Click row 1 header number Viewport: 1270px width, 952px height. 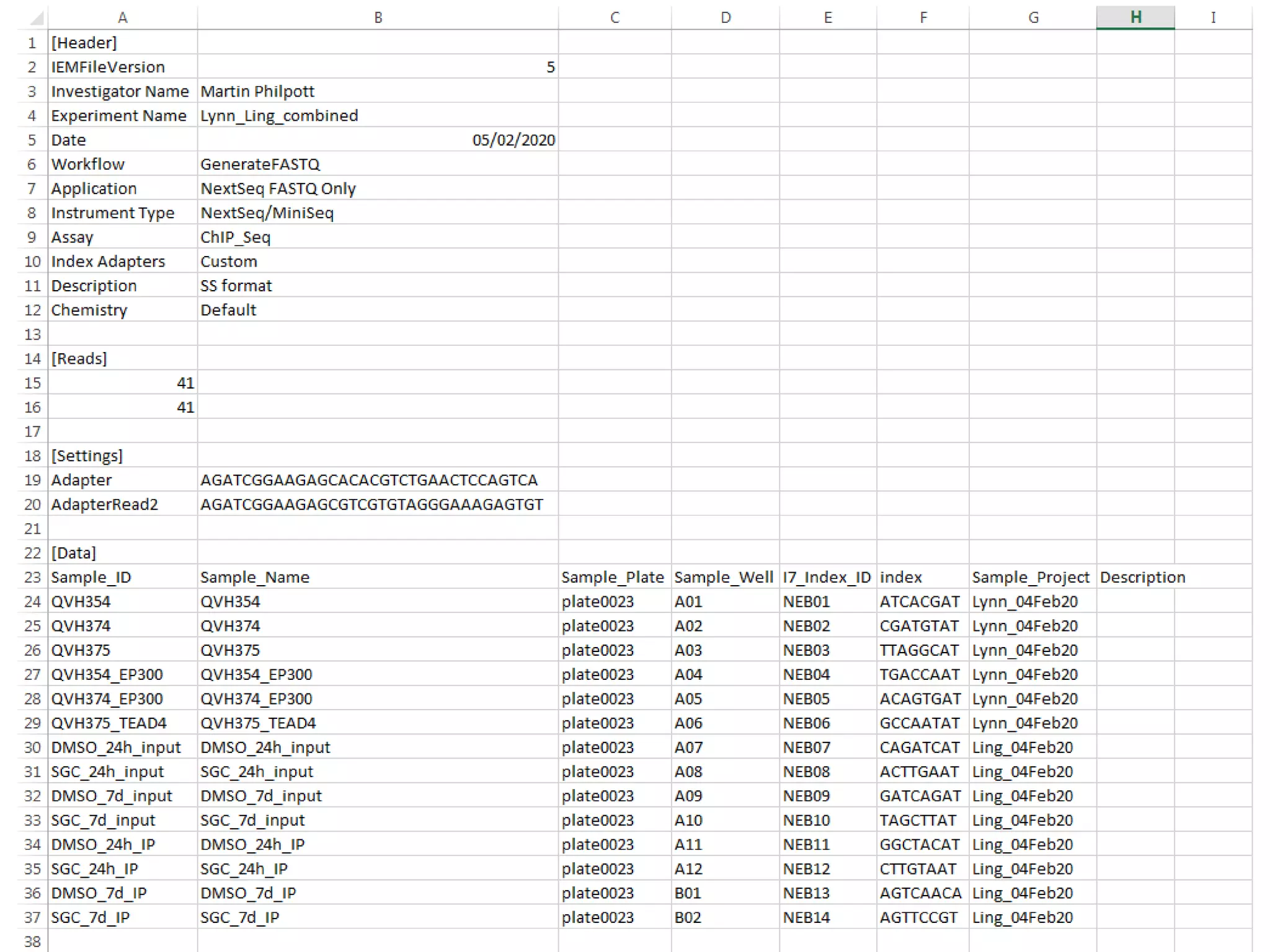pyautogui.click(x=32, y=43)
